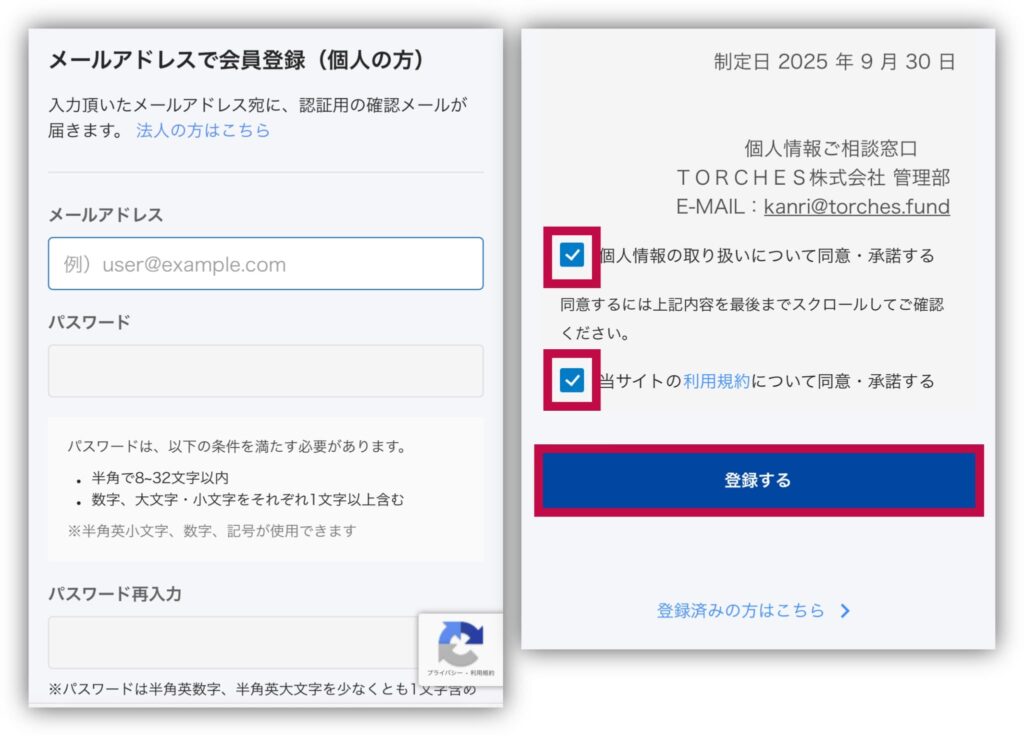Click the メールアドレスで会員登録 heading
Viewport: 1024px width, 736px height.
[x=237, y=61]
